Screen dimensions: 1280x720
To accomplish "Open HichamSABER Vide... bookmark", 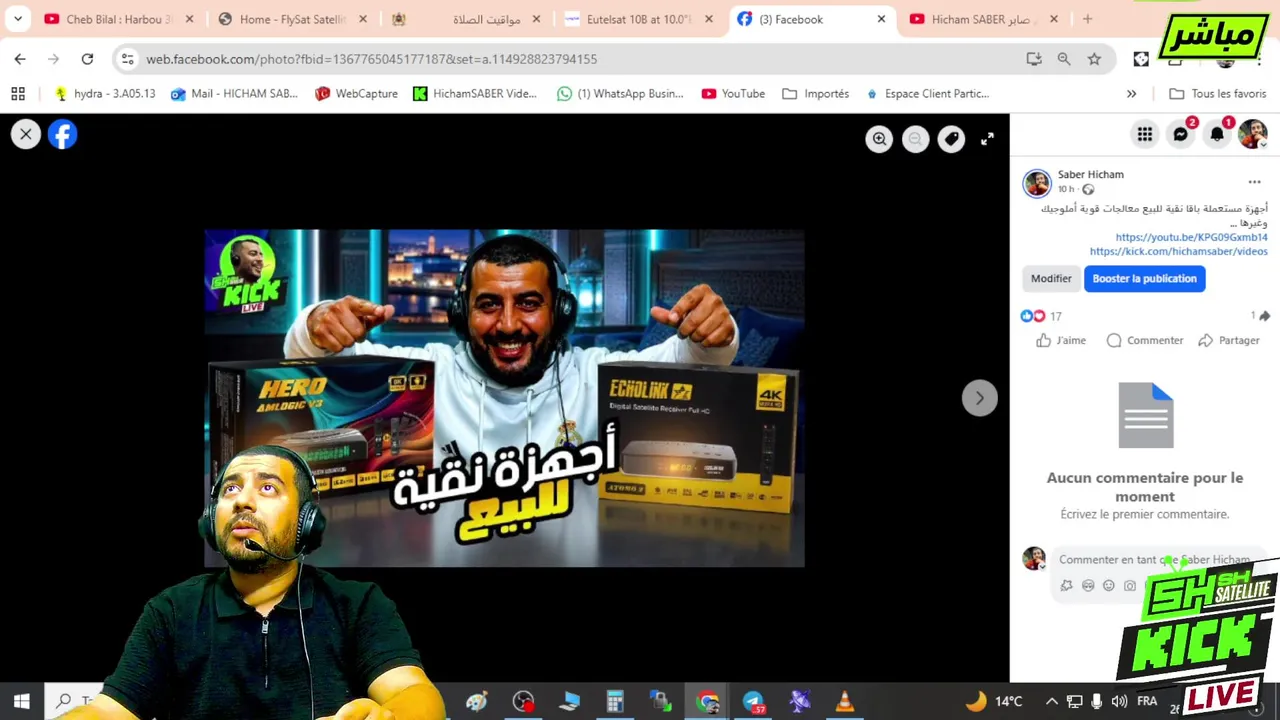I will [474, 93].
